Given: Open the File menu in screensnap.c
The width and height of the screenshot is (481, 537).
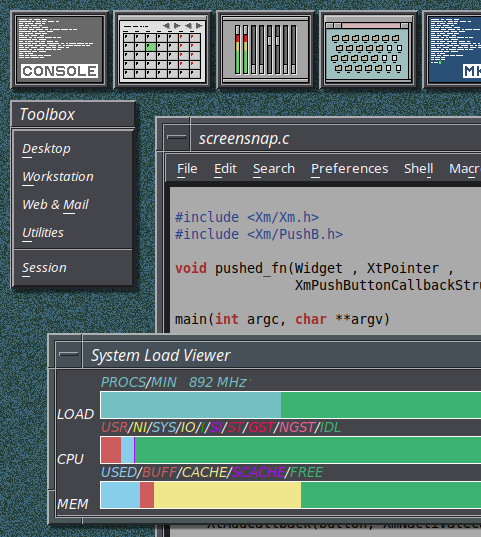Looking at the screenshot, I should point(187,169).
